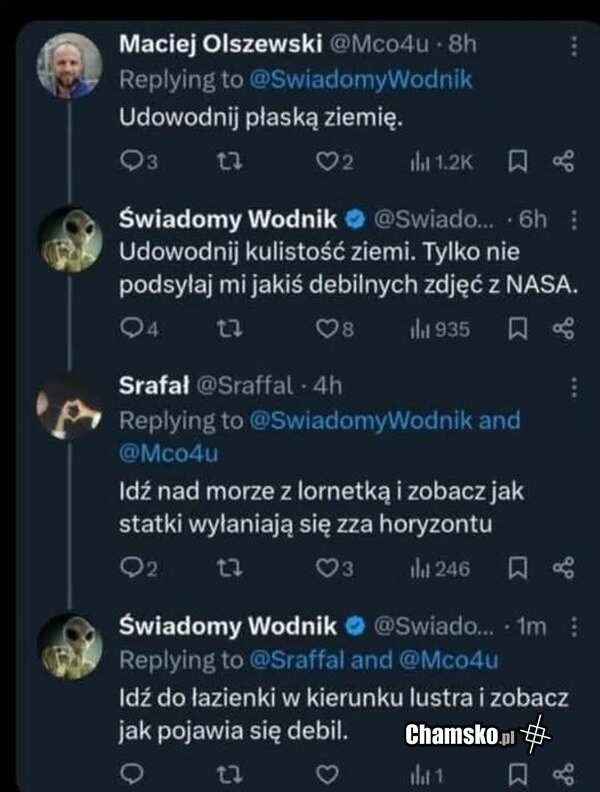Open more options on Maciej Olszewski's tweet
The image size is (600, 792).
point(573,46)
